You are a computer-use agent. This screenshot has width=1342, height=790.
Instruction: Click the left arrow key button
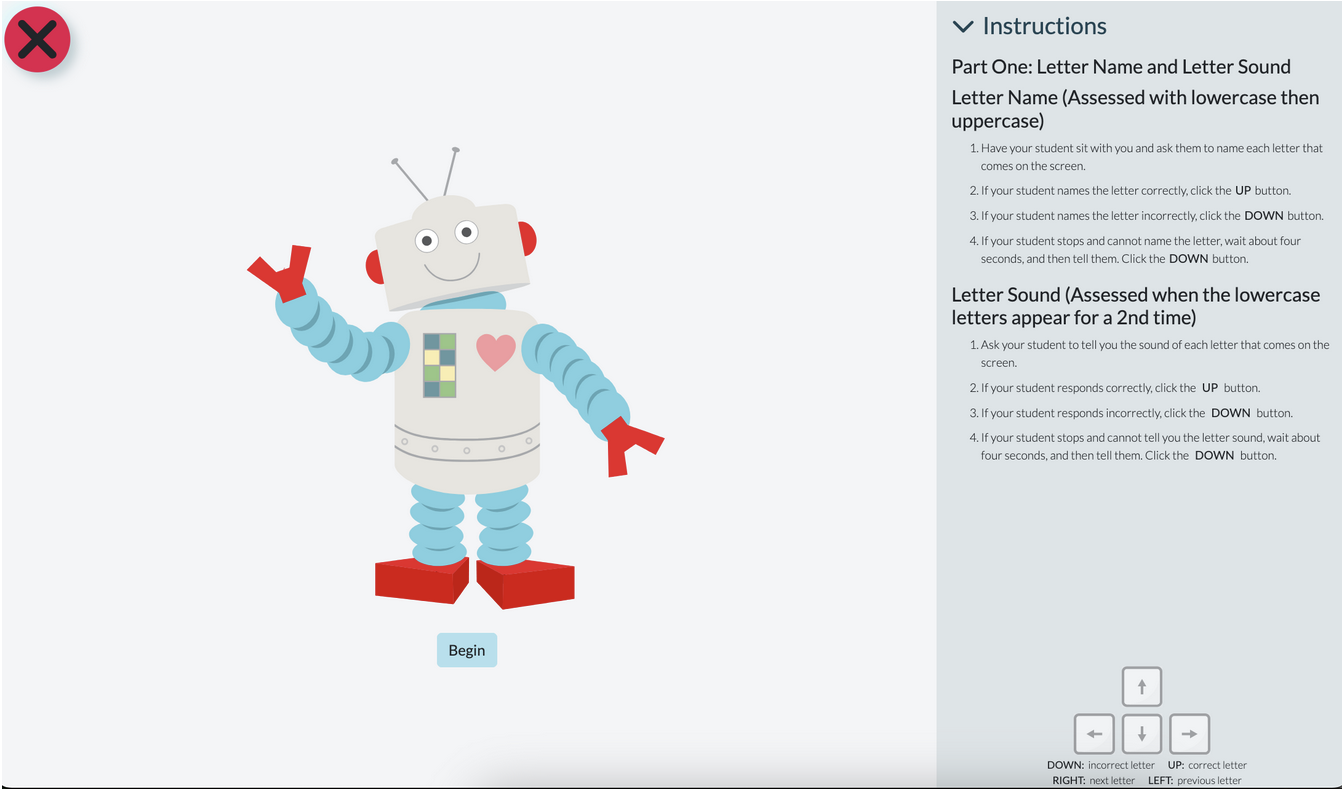click(x=1094, y=734)
